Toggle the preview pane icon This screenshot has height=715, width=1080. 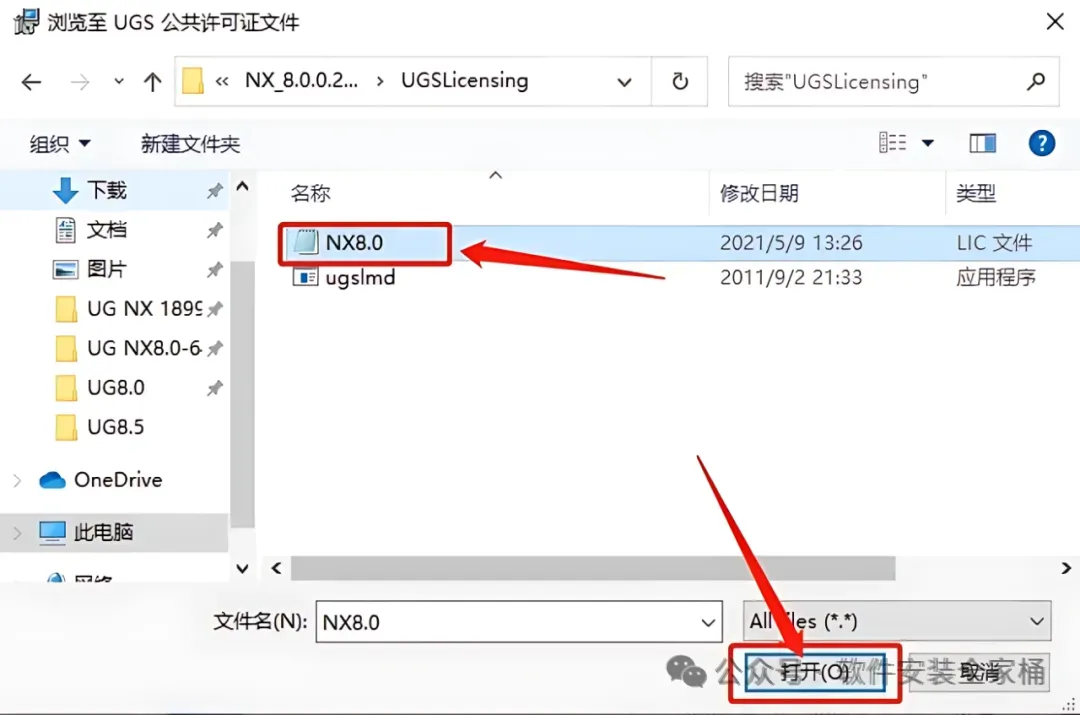point(982,143)
